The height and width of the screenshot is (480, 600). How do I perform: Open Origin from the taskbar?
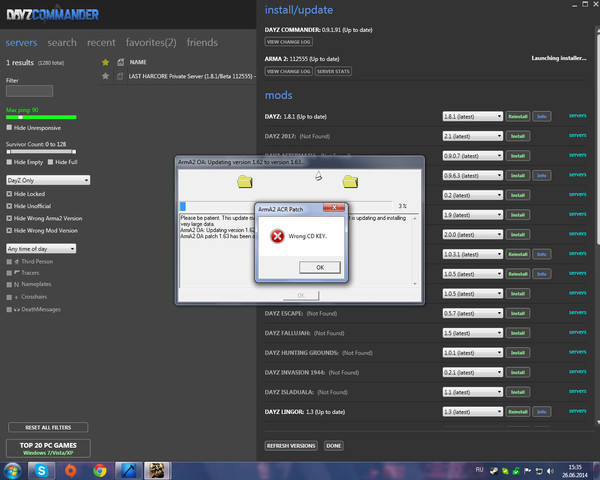click(x=70, y=470)
